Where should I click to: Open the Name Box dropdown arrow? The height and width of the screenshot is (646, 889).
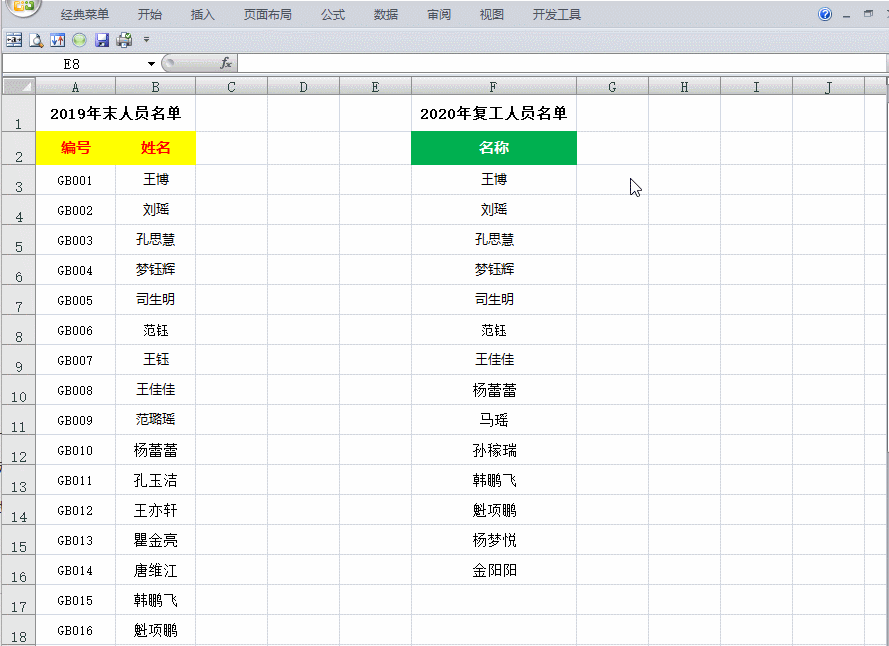[151, 64]
